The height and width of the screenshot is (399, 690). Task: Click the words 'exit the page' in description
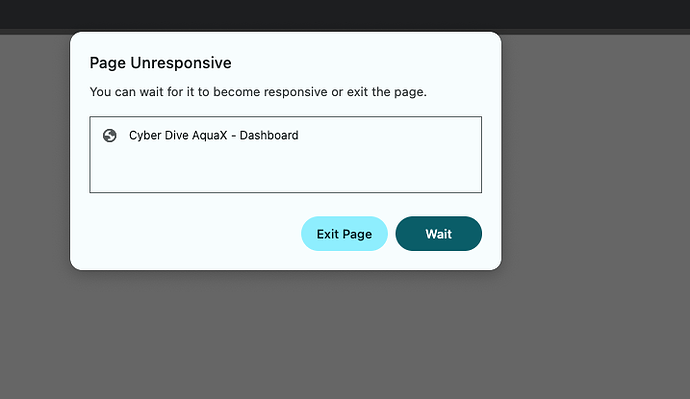point(385,92)
